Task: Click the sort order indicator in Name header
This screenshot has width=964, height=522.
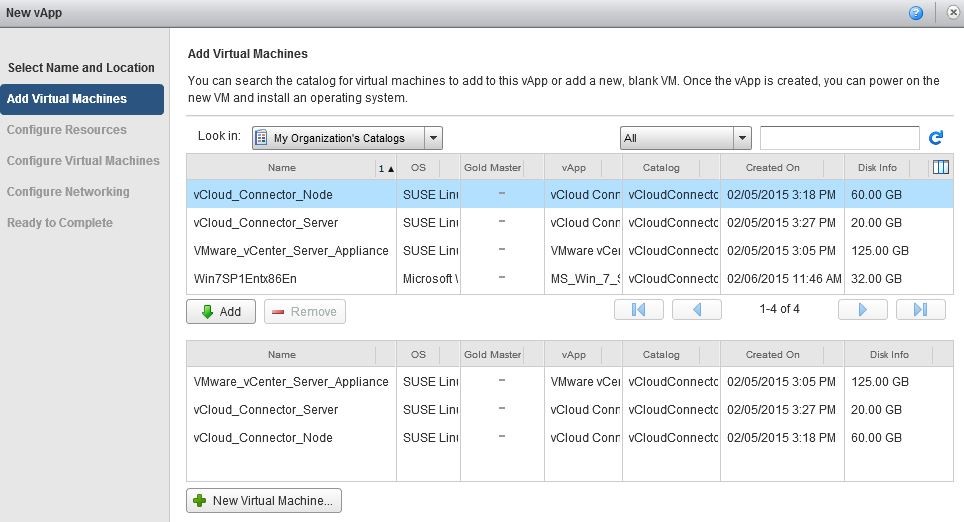Action: coord(386,168)
